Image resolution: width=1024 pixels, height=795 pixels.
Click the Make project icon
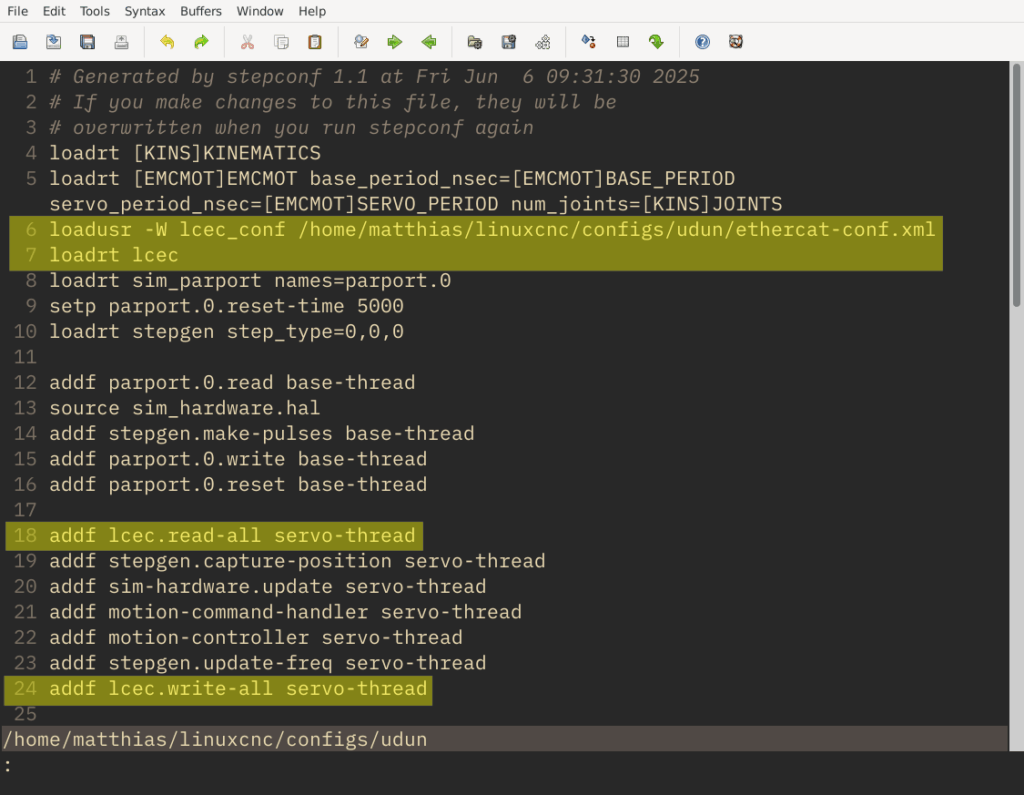(588, 42)
